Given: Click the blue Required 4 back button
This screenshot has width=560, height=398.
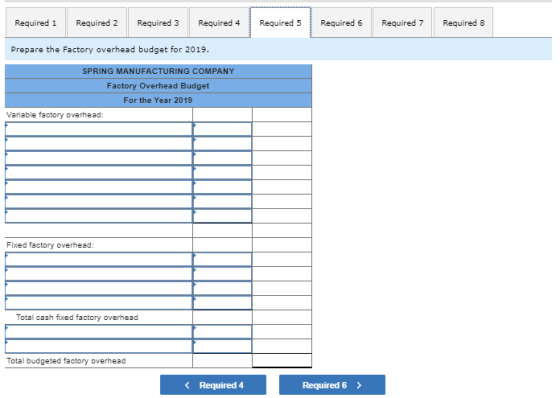Looking at the screenshot, I should click(x=213, y=385).
